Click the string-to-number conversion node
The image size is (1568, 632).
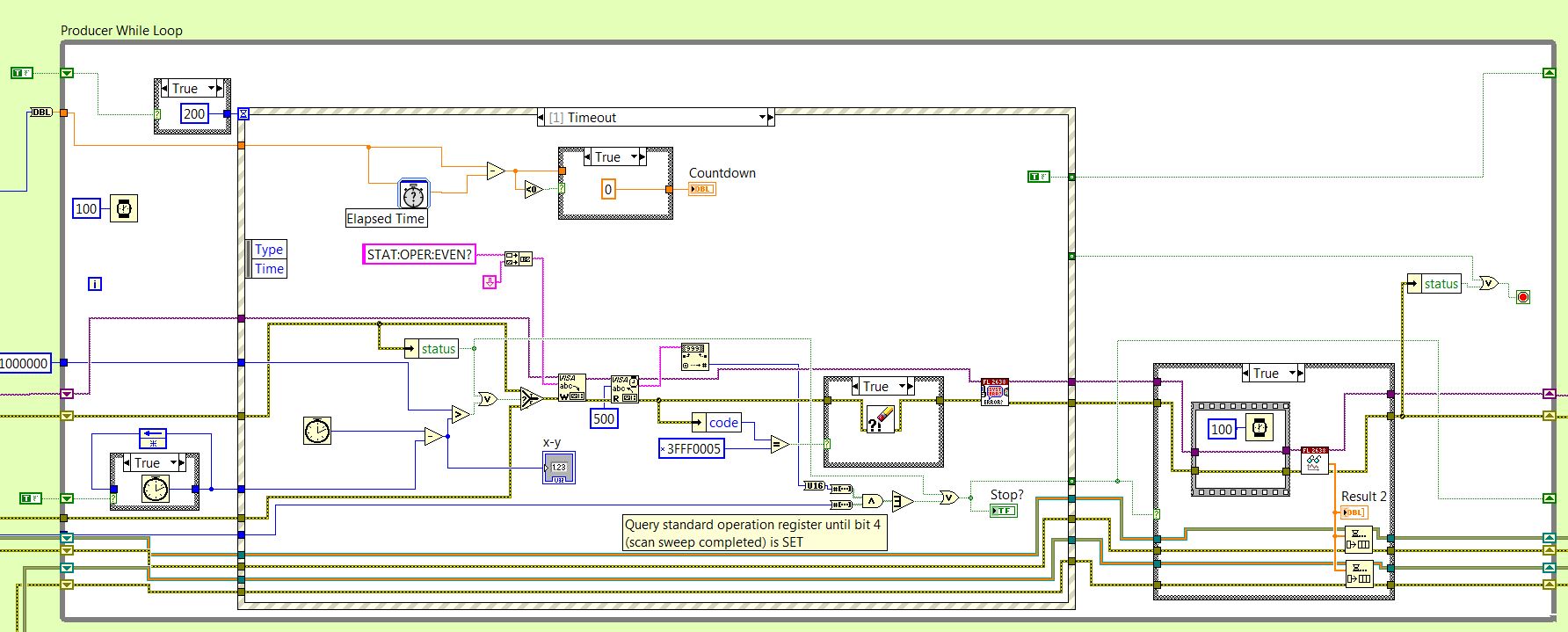tap(694, 357)
